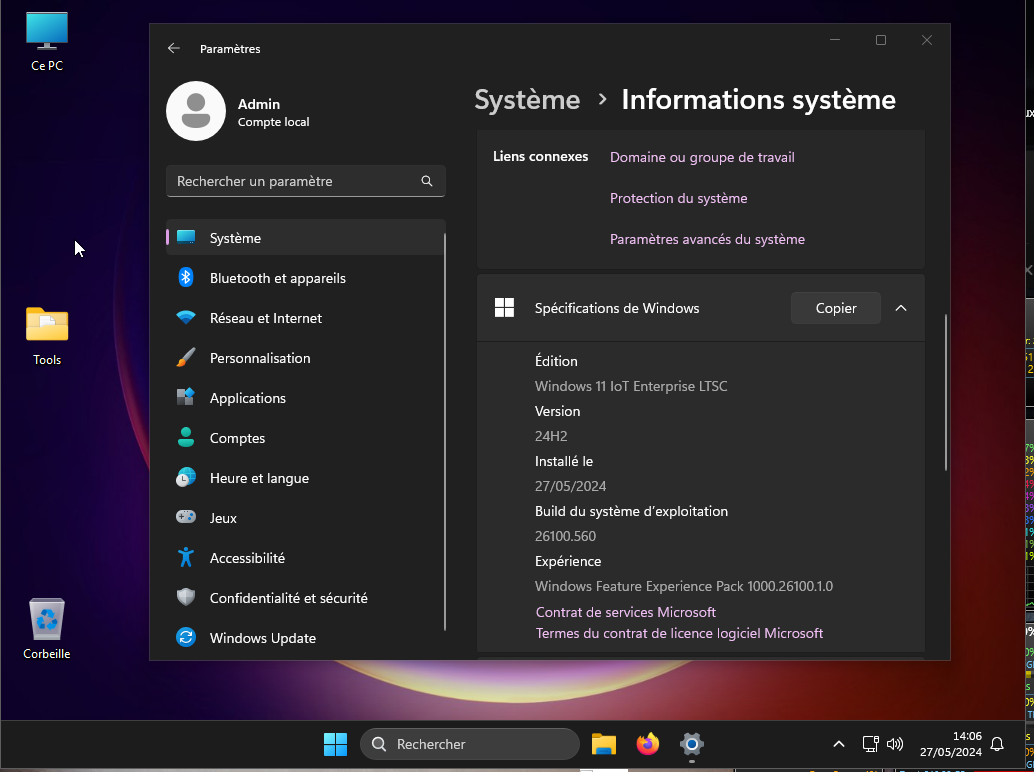Image resolution: width=1034 pixels, height=772 pixels.
Task: Click the Wi-Fi icon for Réseau et Internet
Action: (186, 318)
